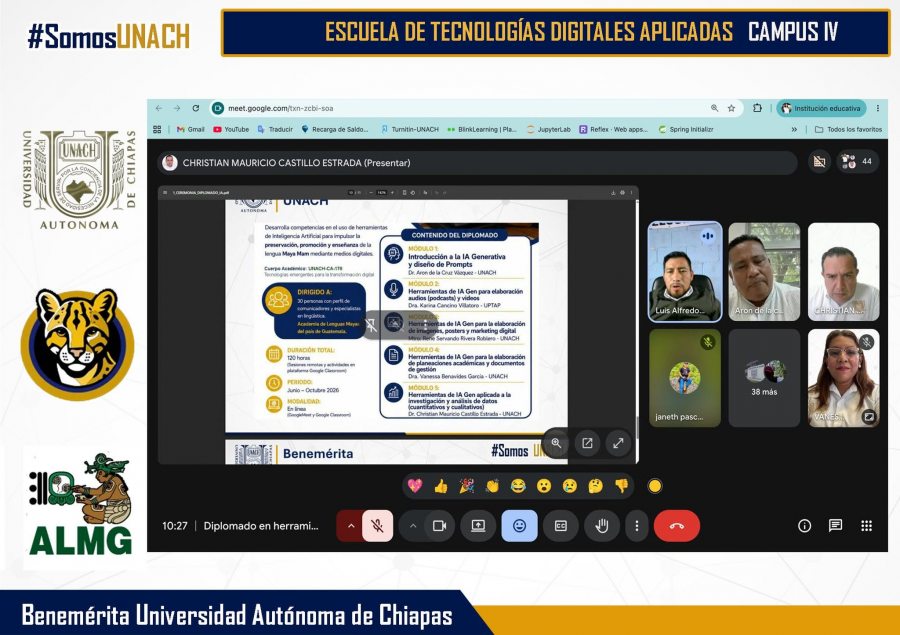This screenshot has height=635, width=900.
Task: Send the clapping hands reaction
Action: point(492,486)
